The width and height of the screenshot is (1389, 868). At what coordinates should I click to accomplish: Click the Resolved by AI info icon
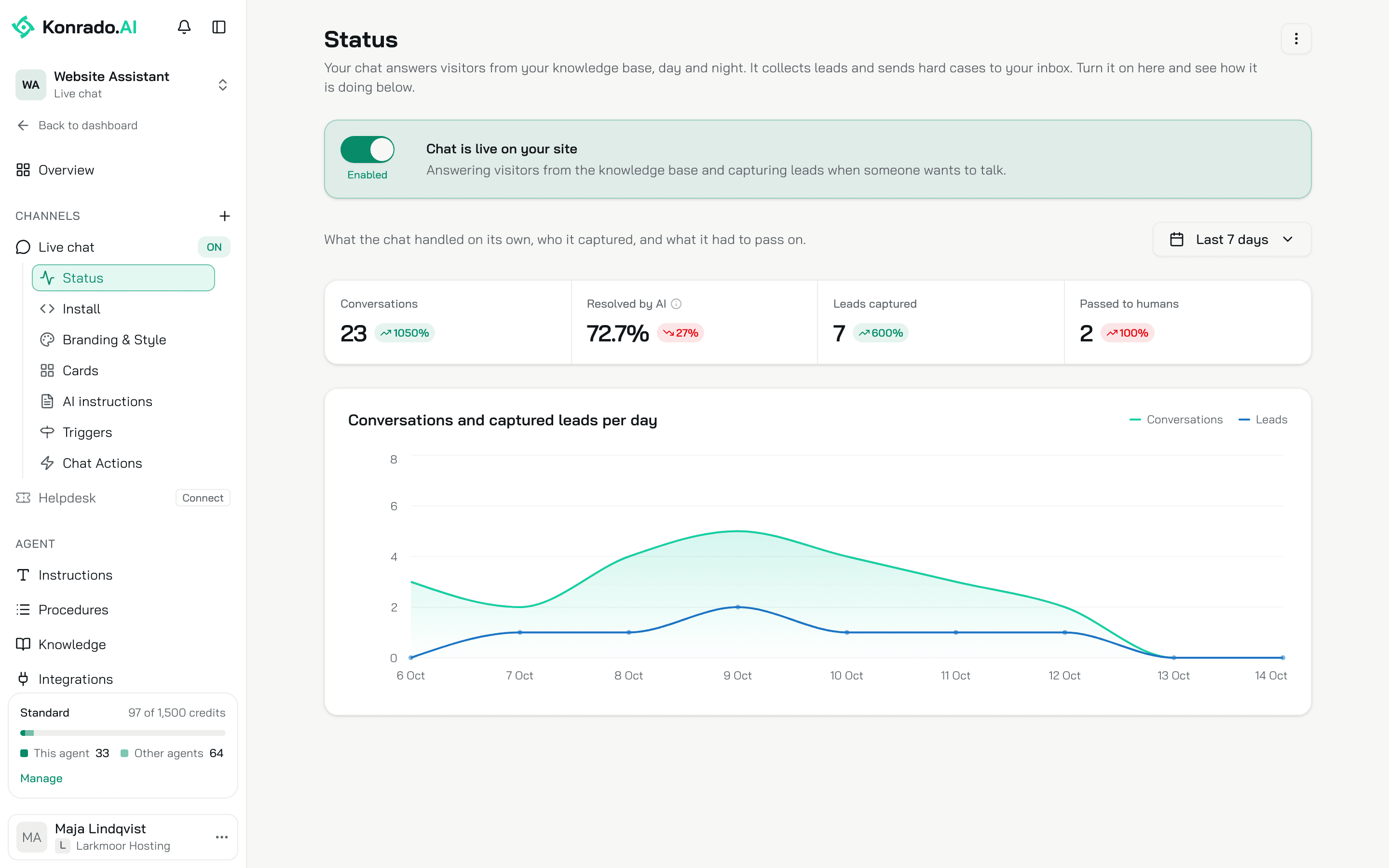point(676,304)
